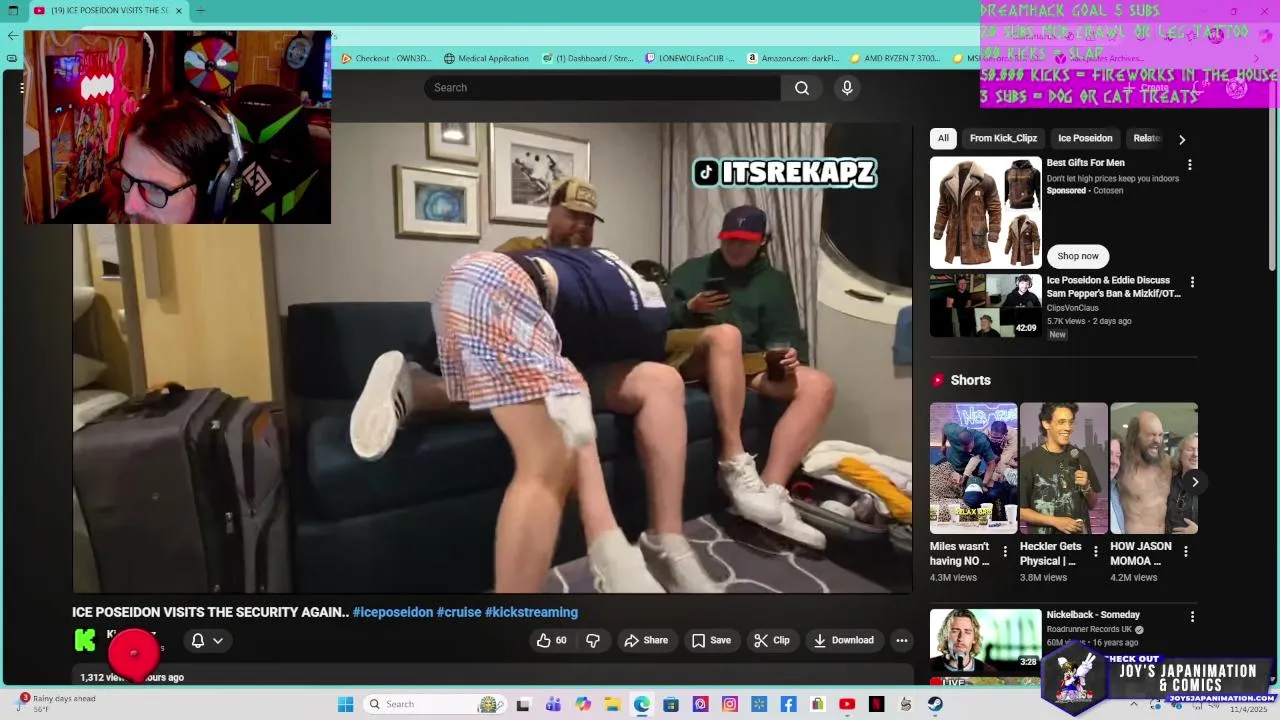Go back with browser back arrow
This screenshot has height=720, width=1280.
(x=12, y=35)
